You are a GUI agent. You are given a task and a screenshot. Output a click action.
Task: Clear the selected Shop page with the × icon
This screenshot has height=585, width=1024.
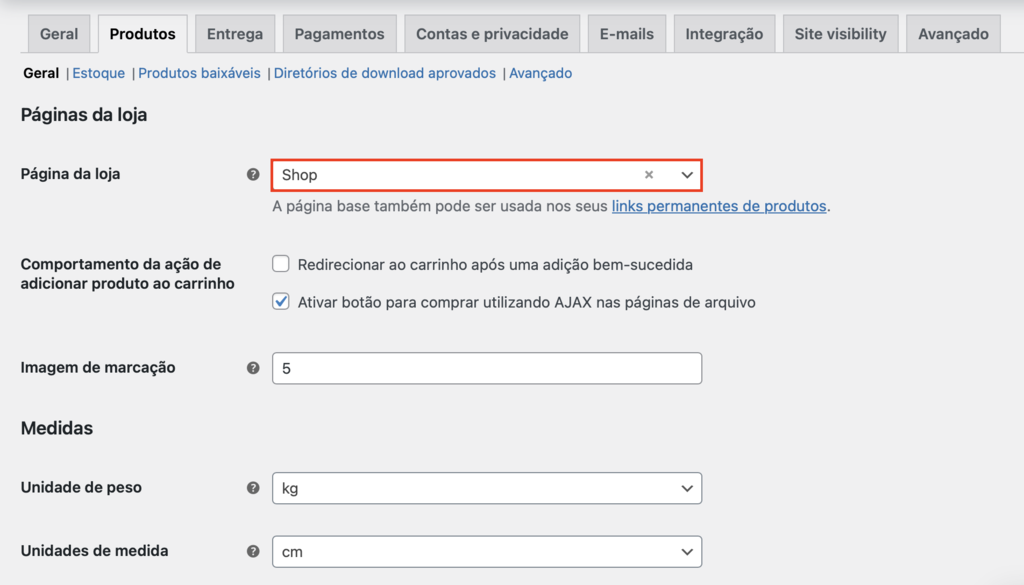coord(649,174)
